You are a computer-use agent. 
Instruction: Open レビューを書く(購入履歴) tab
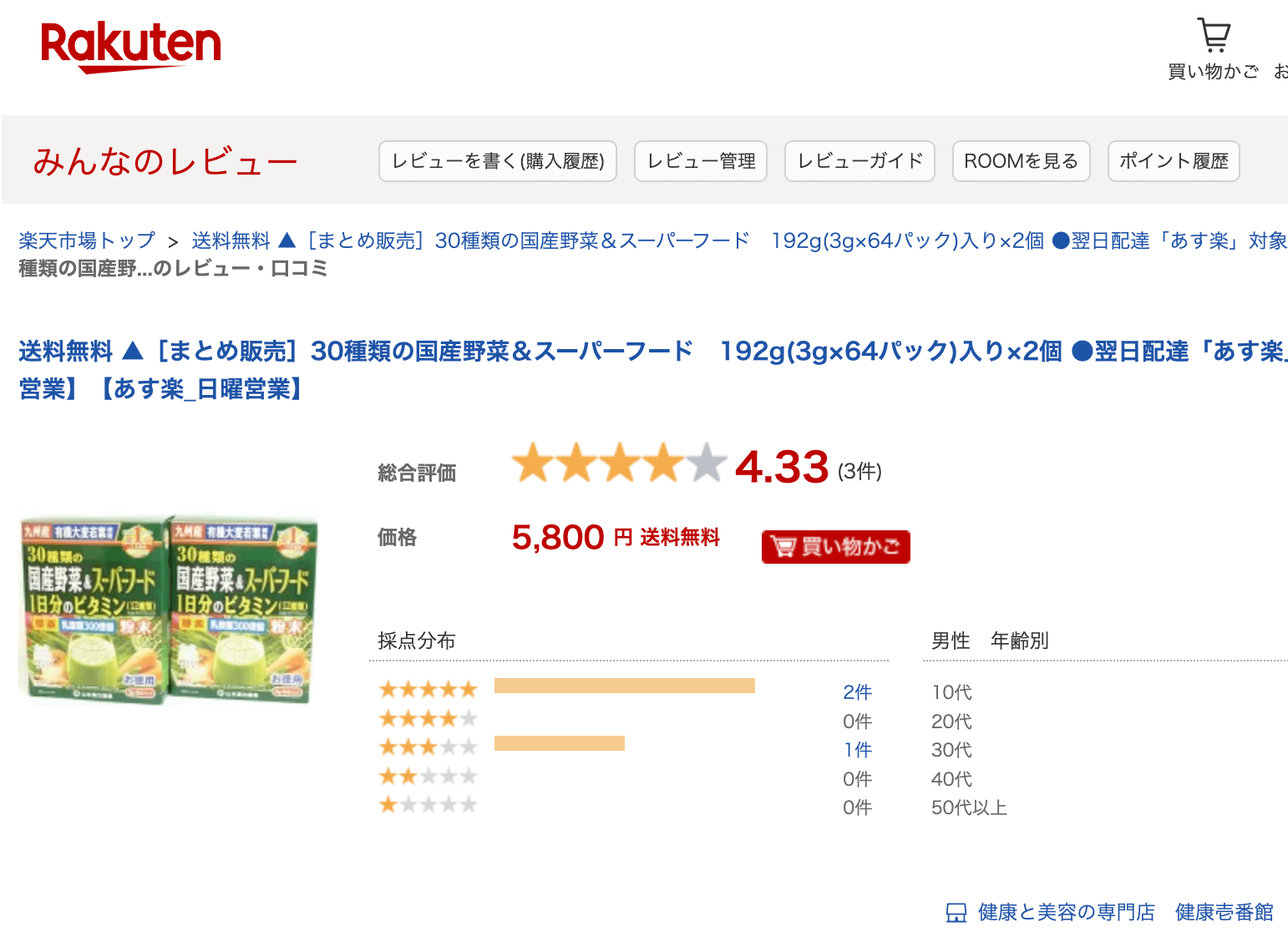click(498, 161)
